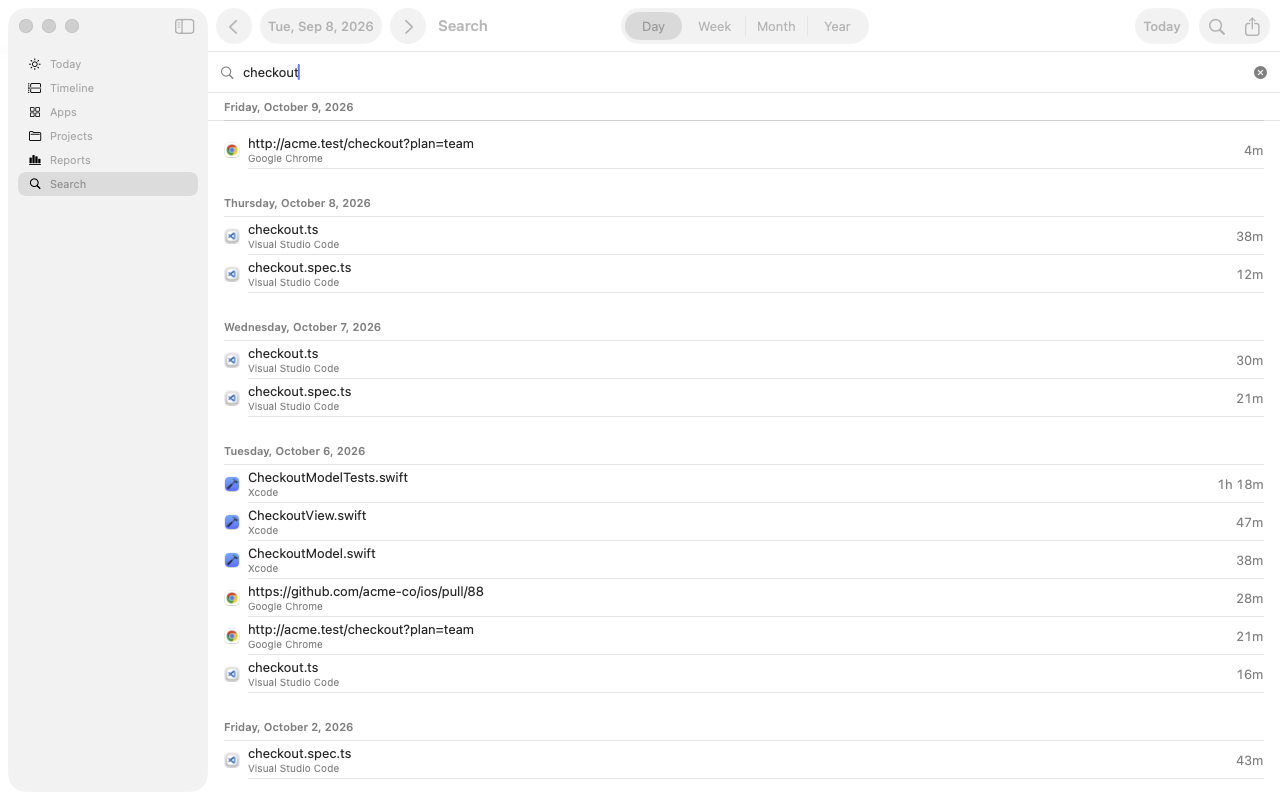Click the Apps grid icon in sidebar
Image resolution: width=1280 pixels, height=800 pixels.
[35, 112]
